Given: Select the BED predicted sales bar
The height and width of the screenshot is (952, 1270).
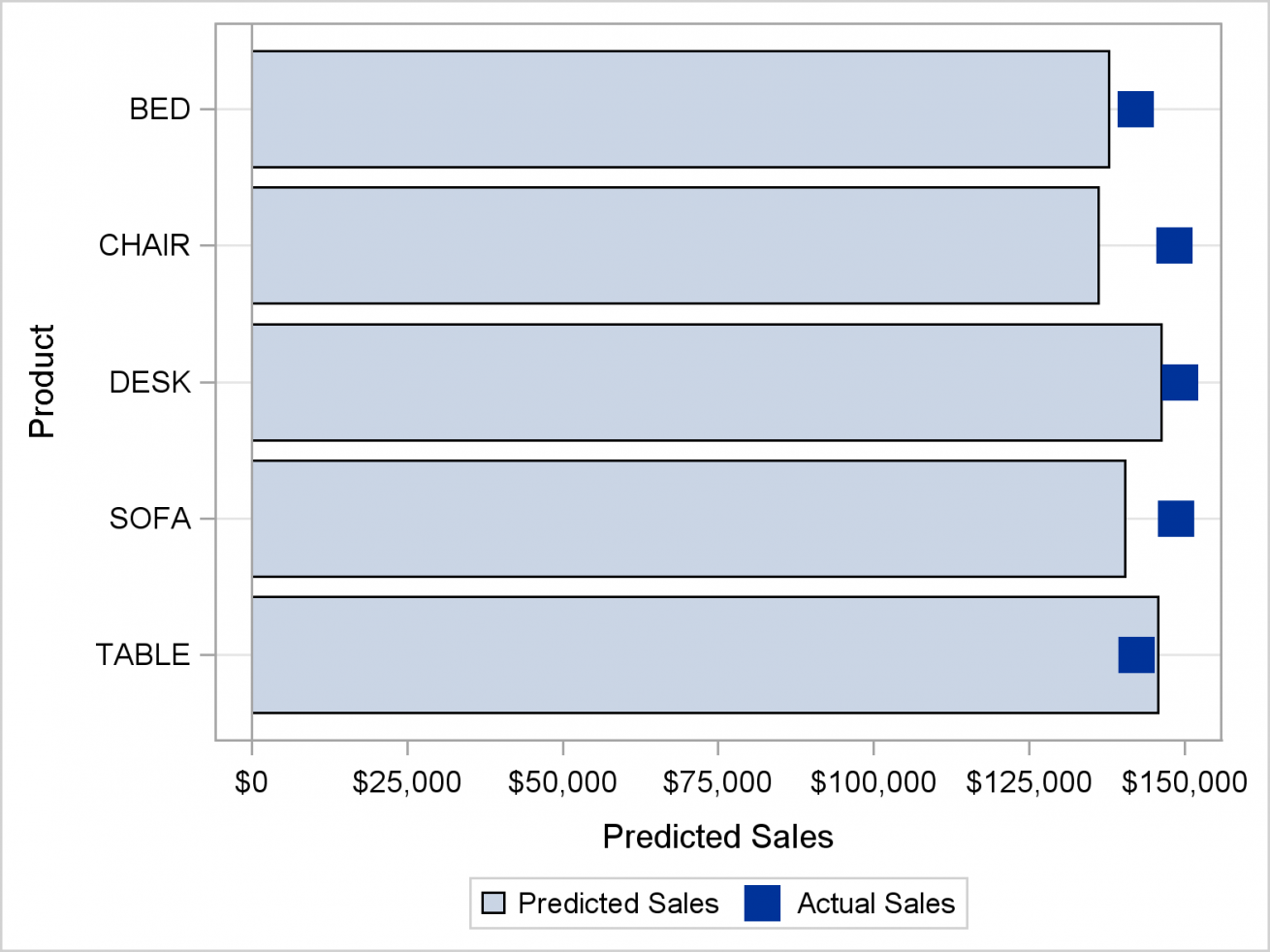Looking at the screenshot, I should click(x=679, y=110).
